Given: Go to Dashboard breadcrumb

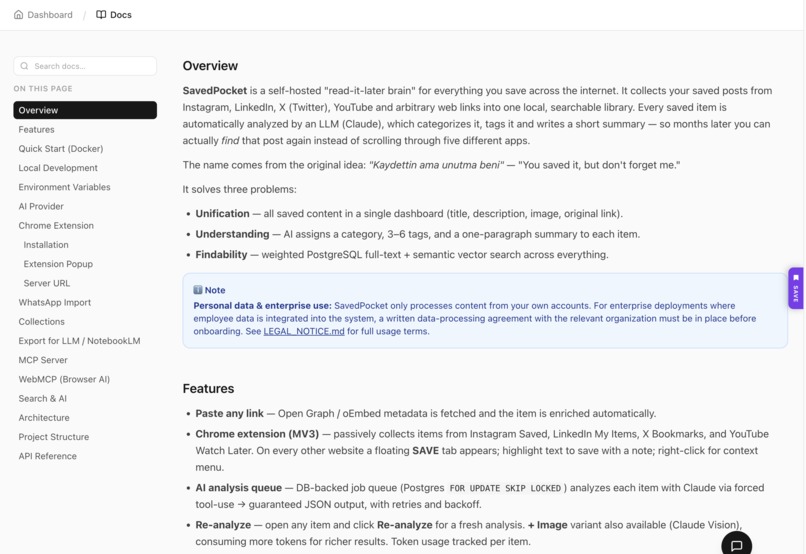Looking at the screenshot, I should pyautogui.click(x=43, y=14).
